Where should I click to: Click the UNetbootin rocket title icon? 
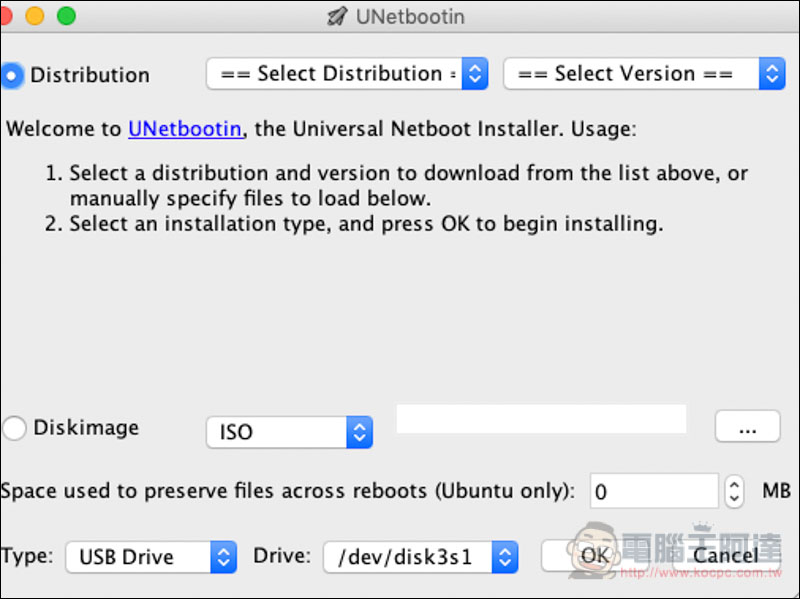pyautogui.click(x=337, y=16)
